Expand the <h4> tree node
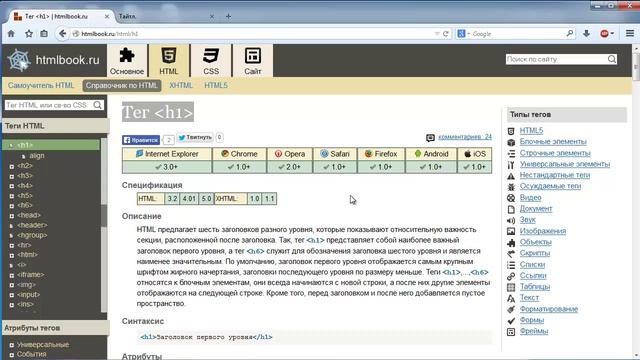The image size is (640, 360). pos(12,186)
